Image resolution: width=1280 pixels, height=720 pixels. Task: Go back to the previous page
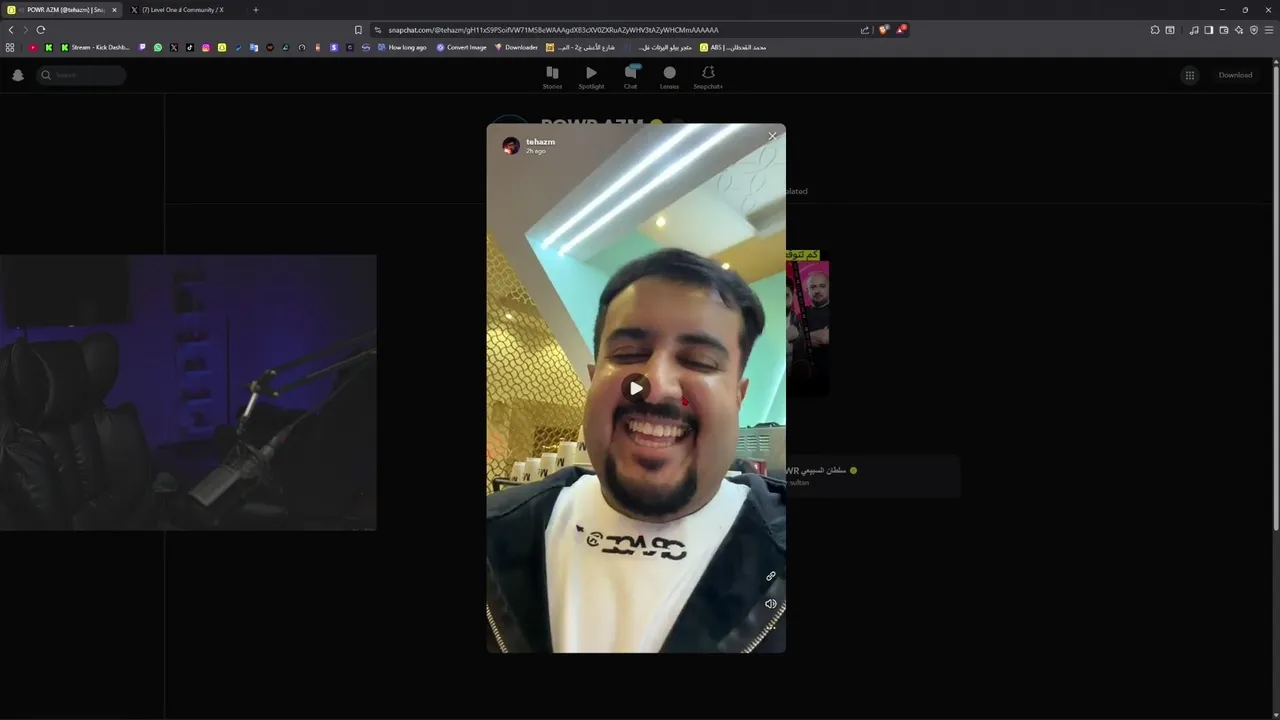click(x=11, y=30)
